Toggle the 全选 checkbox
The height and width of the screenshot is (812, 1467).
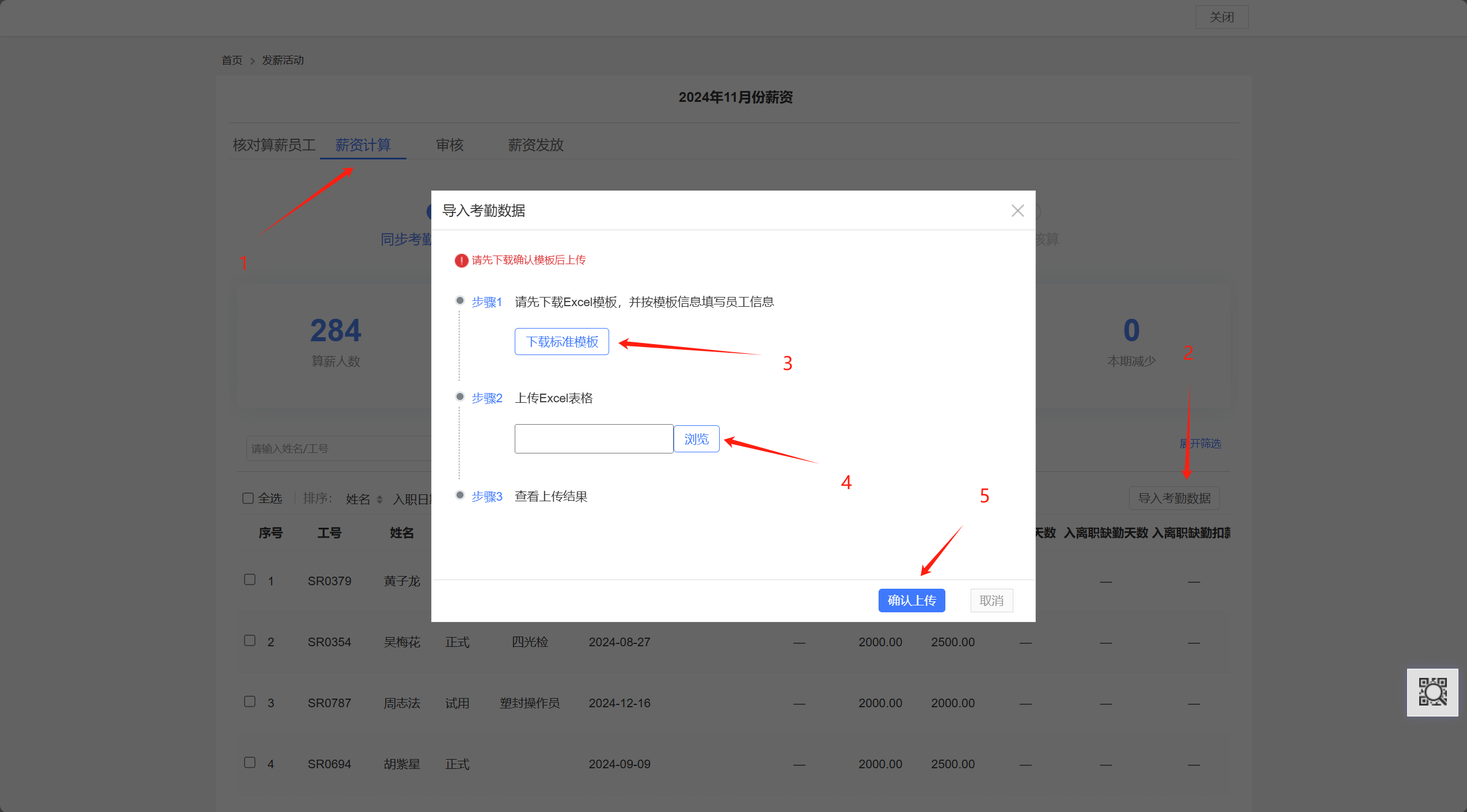[248, 498]
